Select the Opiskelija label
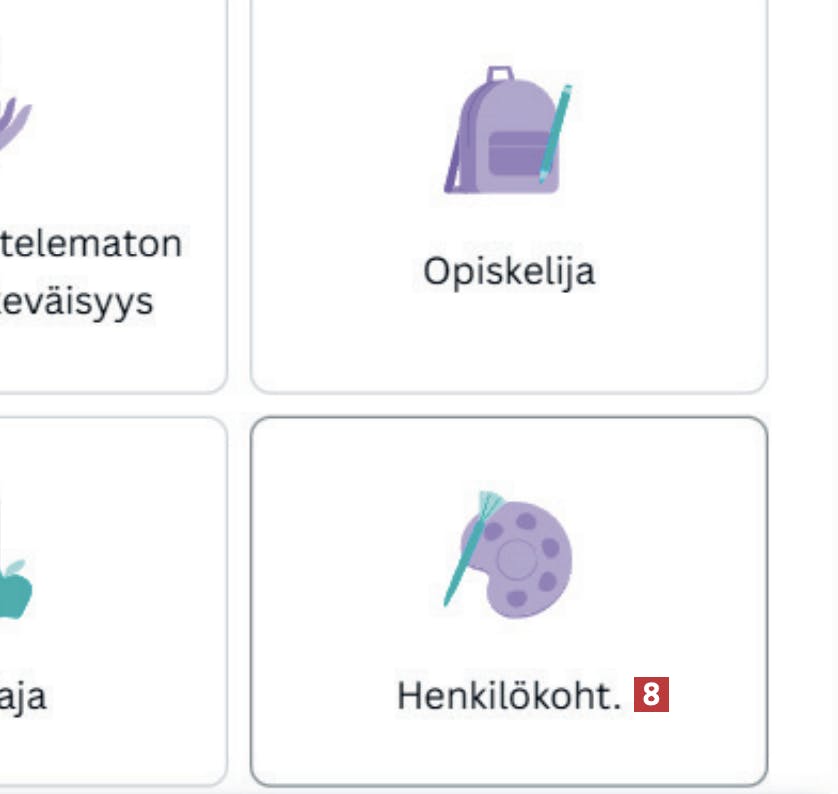Viewport: 838px width, 794px height. pyautogui.click(x=508, y=271)
